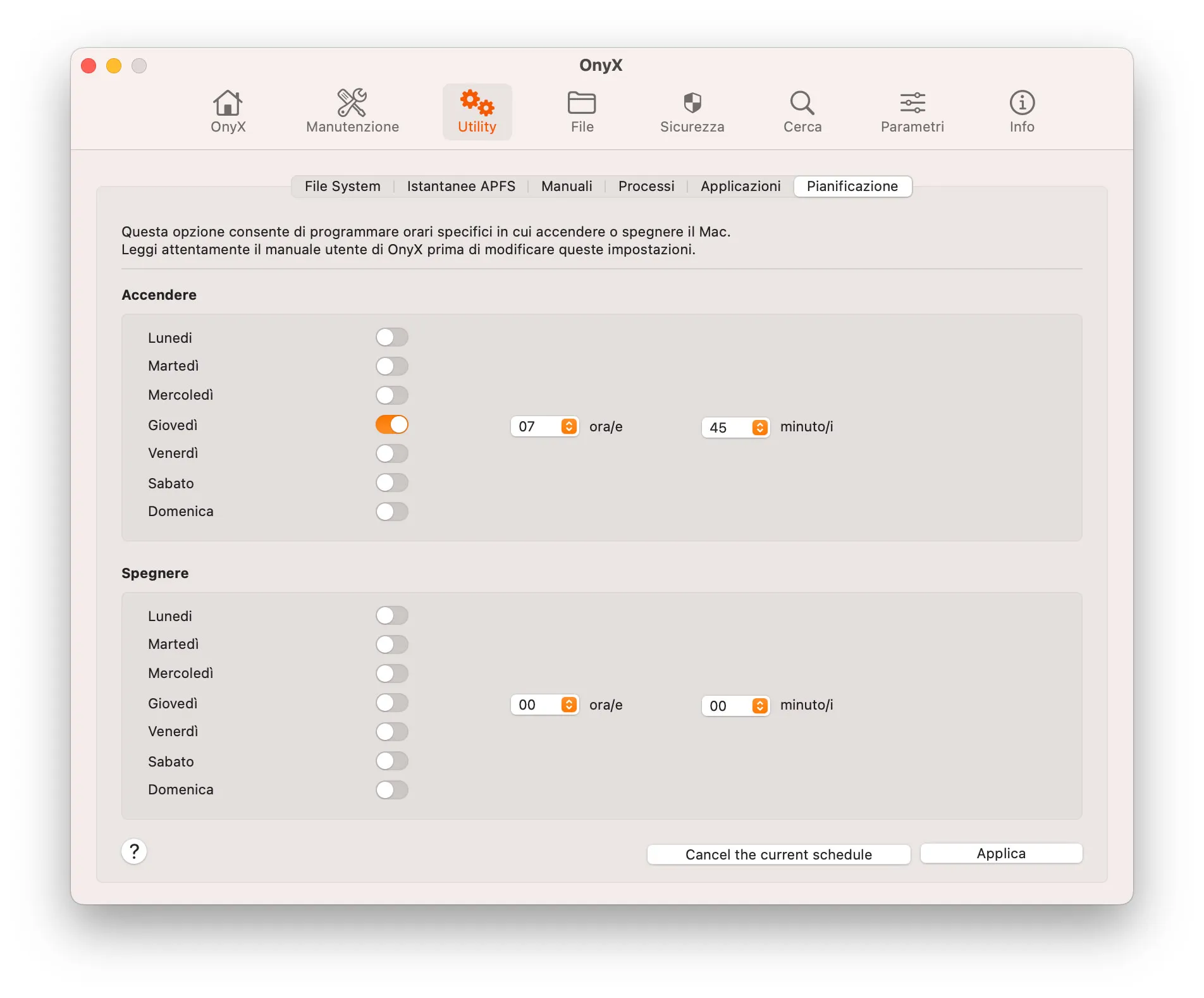
Task: Click the OnyX window title text
Action: [601, 65]
